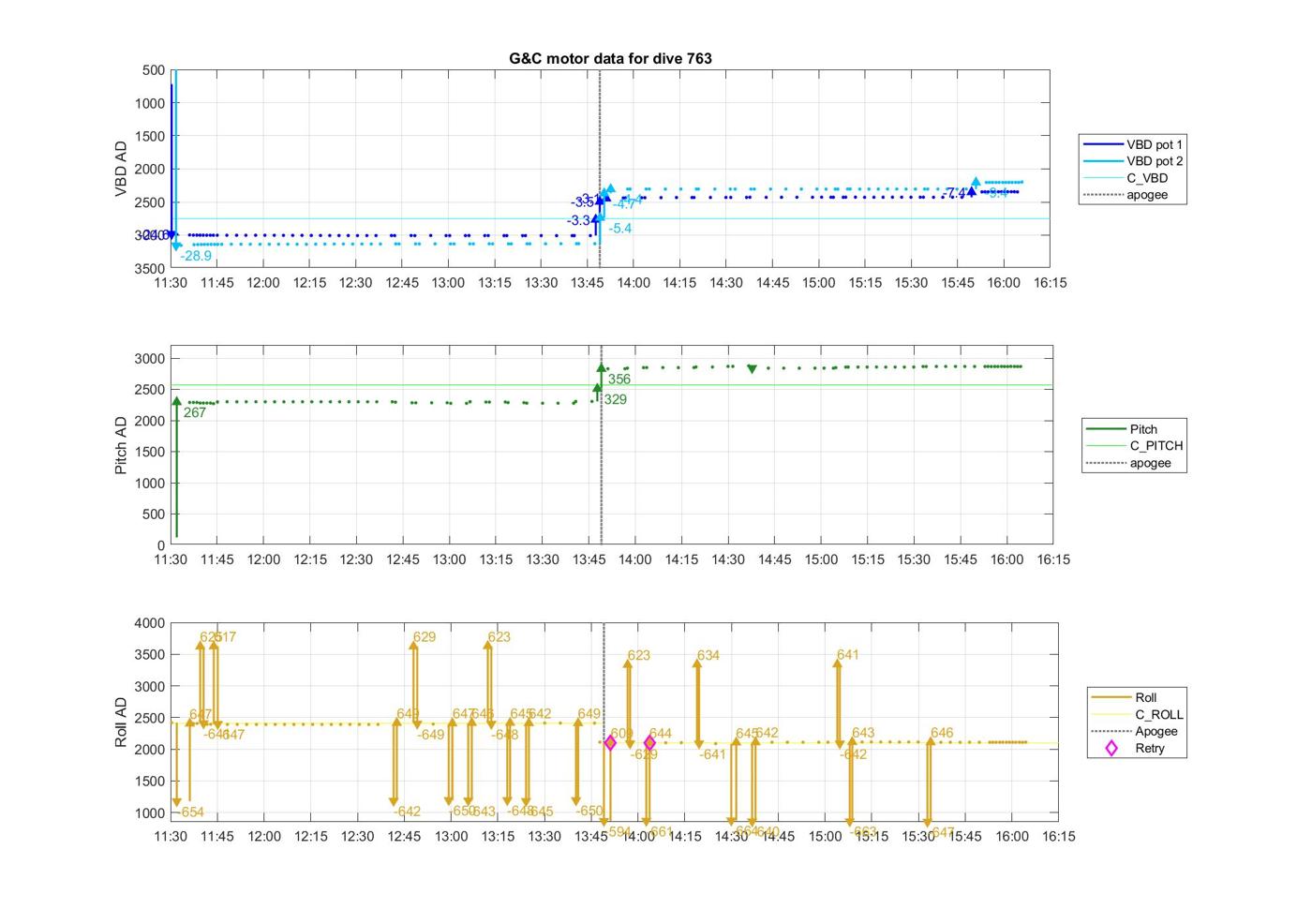
Task: Select the 'VBD pot 1' legend entry
Action: point(1133,144)
